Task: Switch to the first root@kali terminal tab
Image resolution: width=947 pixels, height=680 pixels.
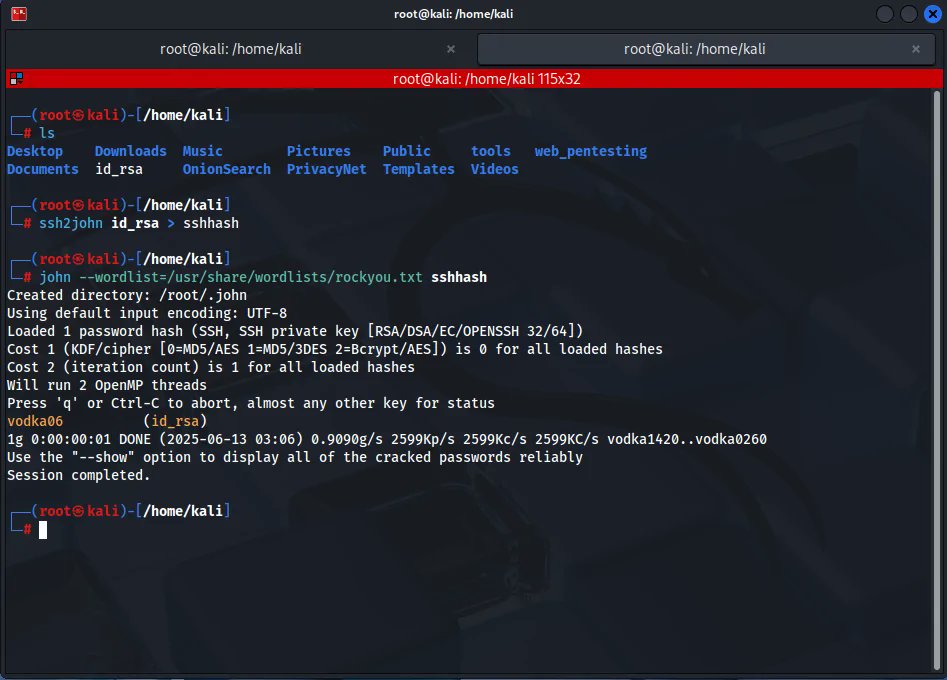Action: coord(231,49)
